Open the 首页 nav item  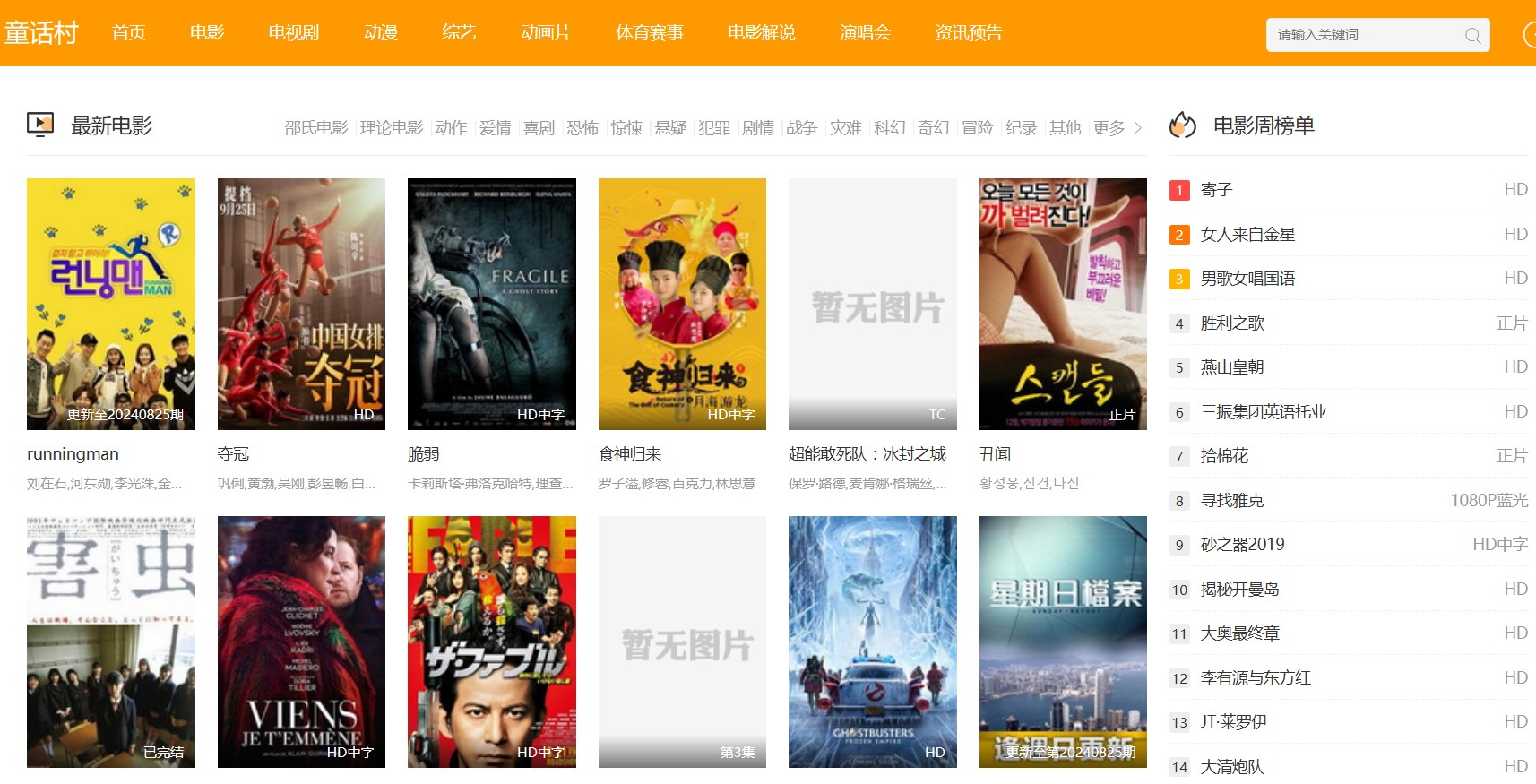129,33
